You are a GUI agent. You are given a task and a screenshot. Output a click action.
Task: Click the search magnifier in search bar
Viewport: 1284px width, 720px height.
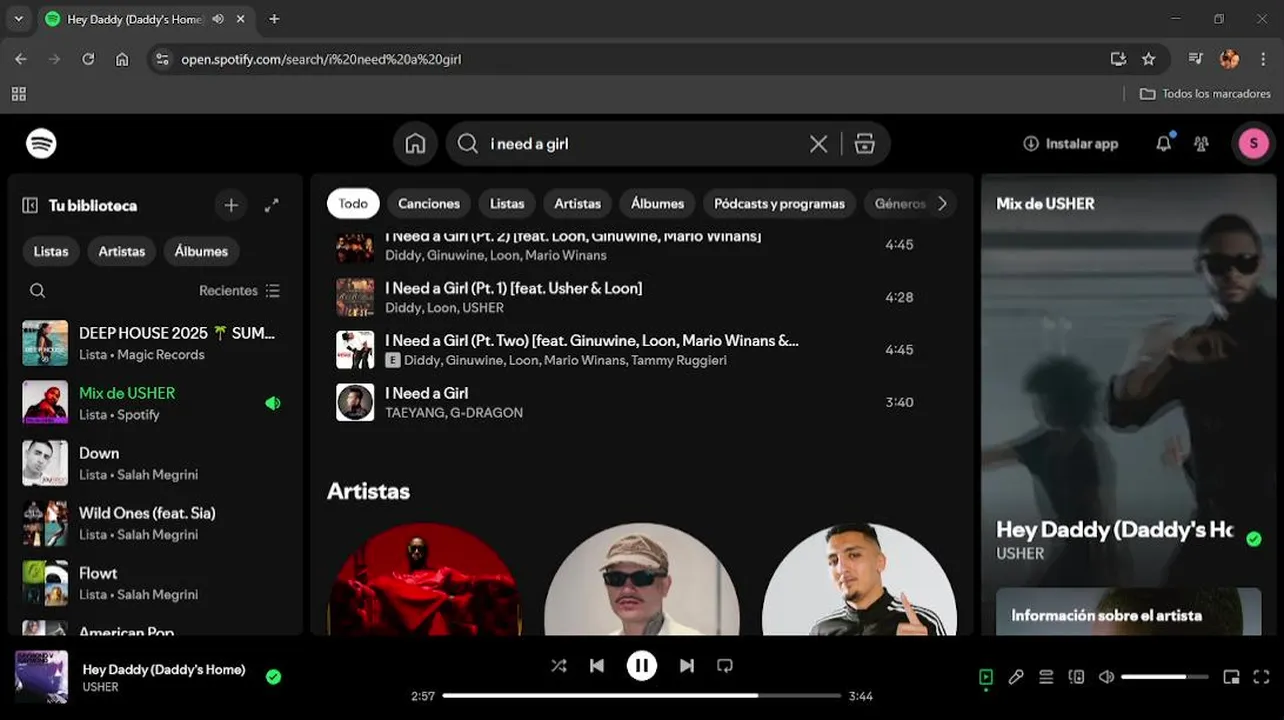(x=467, y=144)
